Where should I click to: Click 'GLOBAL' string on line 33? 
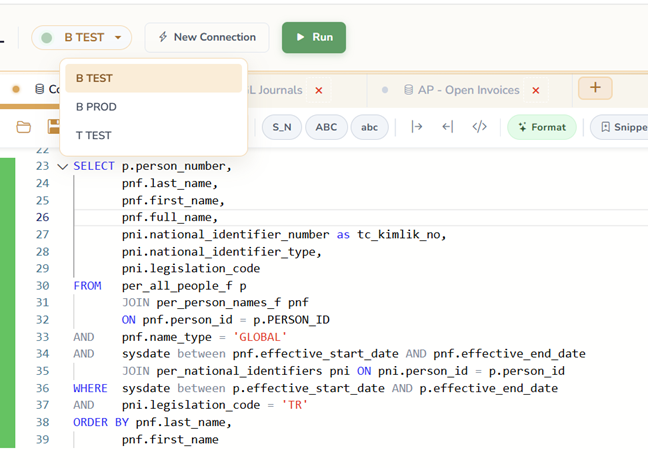click(x=260, y=337)
